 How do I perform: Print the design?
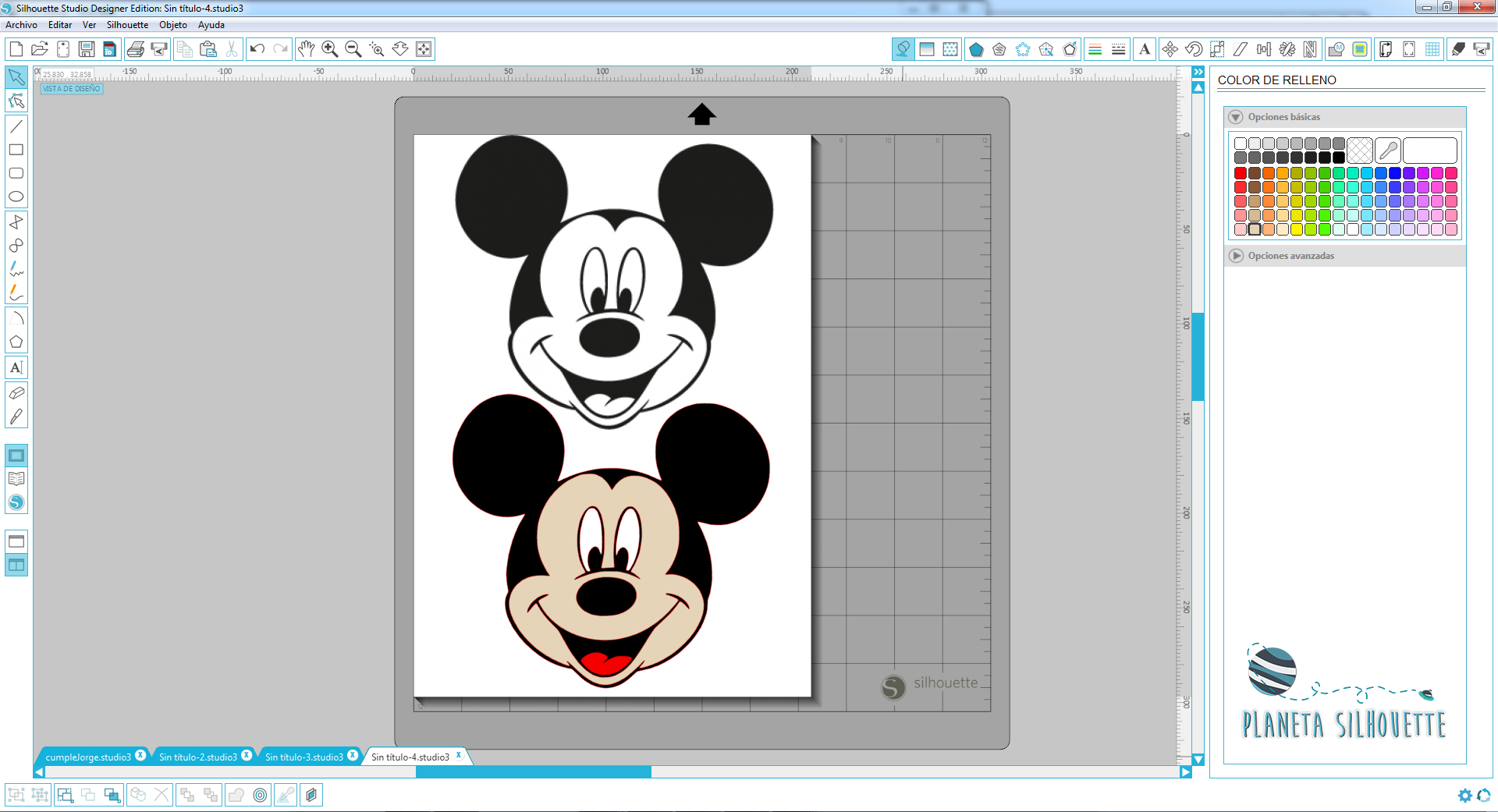click(136, 49)
